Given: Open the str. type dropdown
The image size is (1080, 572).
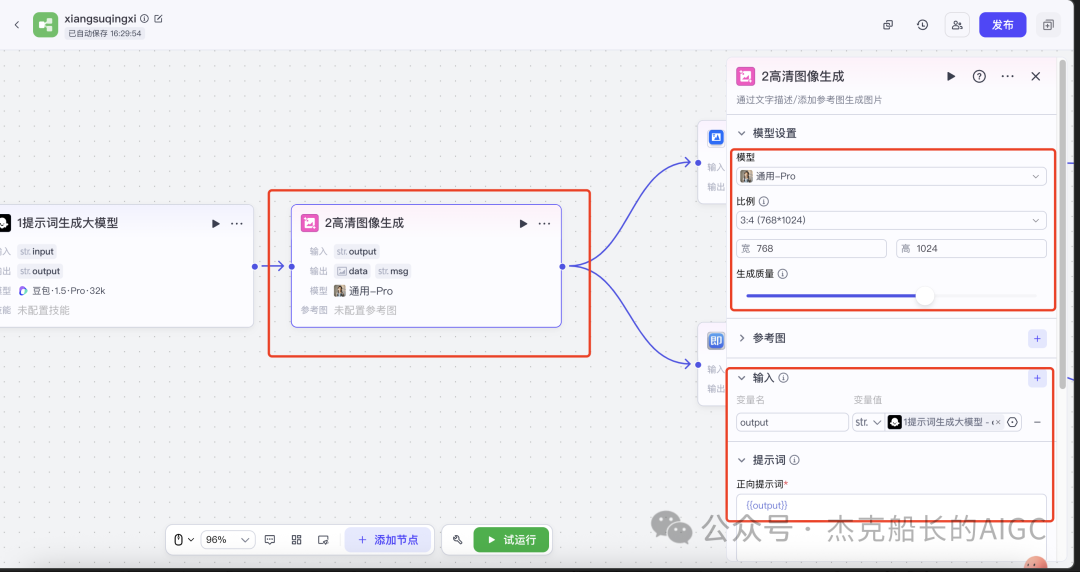Looking at the screenshot, I should click(x=868, y=422).
